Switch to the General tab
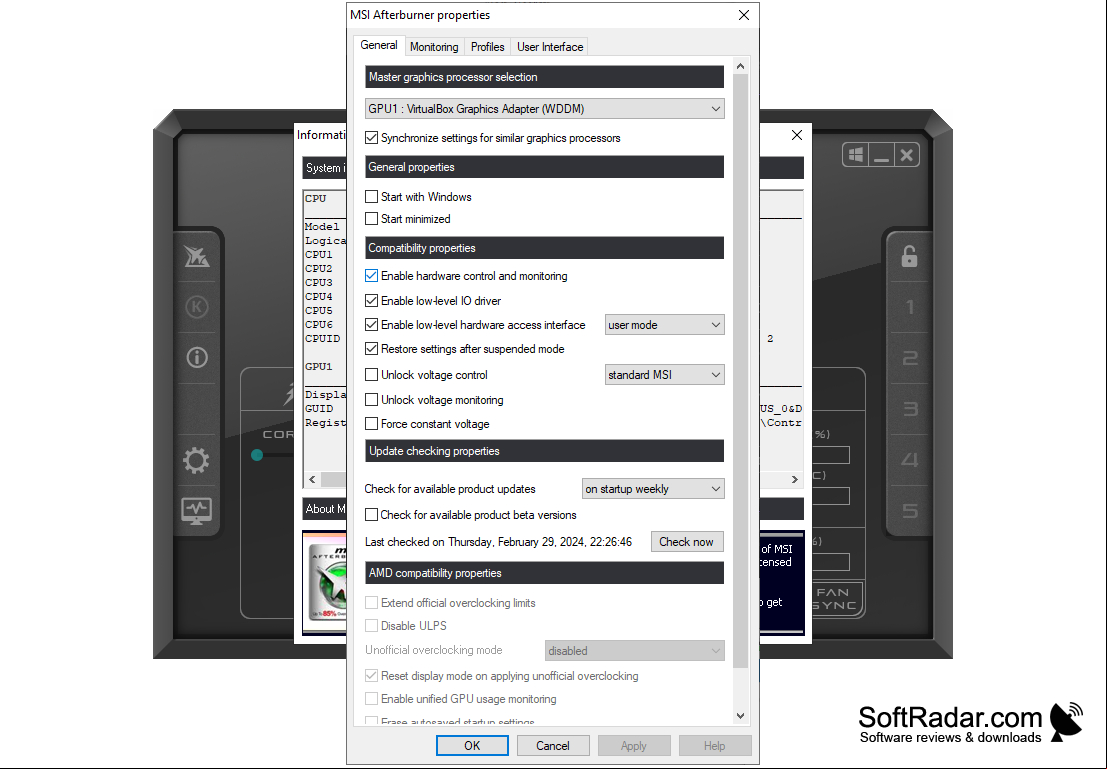Image resolution: width=1107 pixels, height=769 pixels. click(x=379, y=45)
